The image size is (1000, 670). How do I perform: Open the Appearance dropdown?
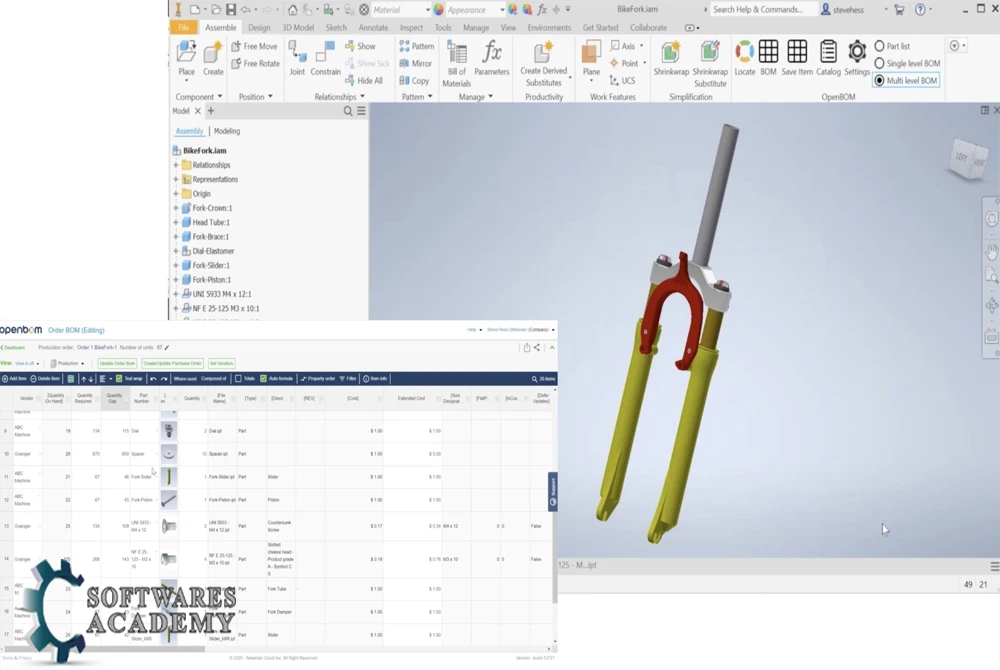click(502, 10)
